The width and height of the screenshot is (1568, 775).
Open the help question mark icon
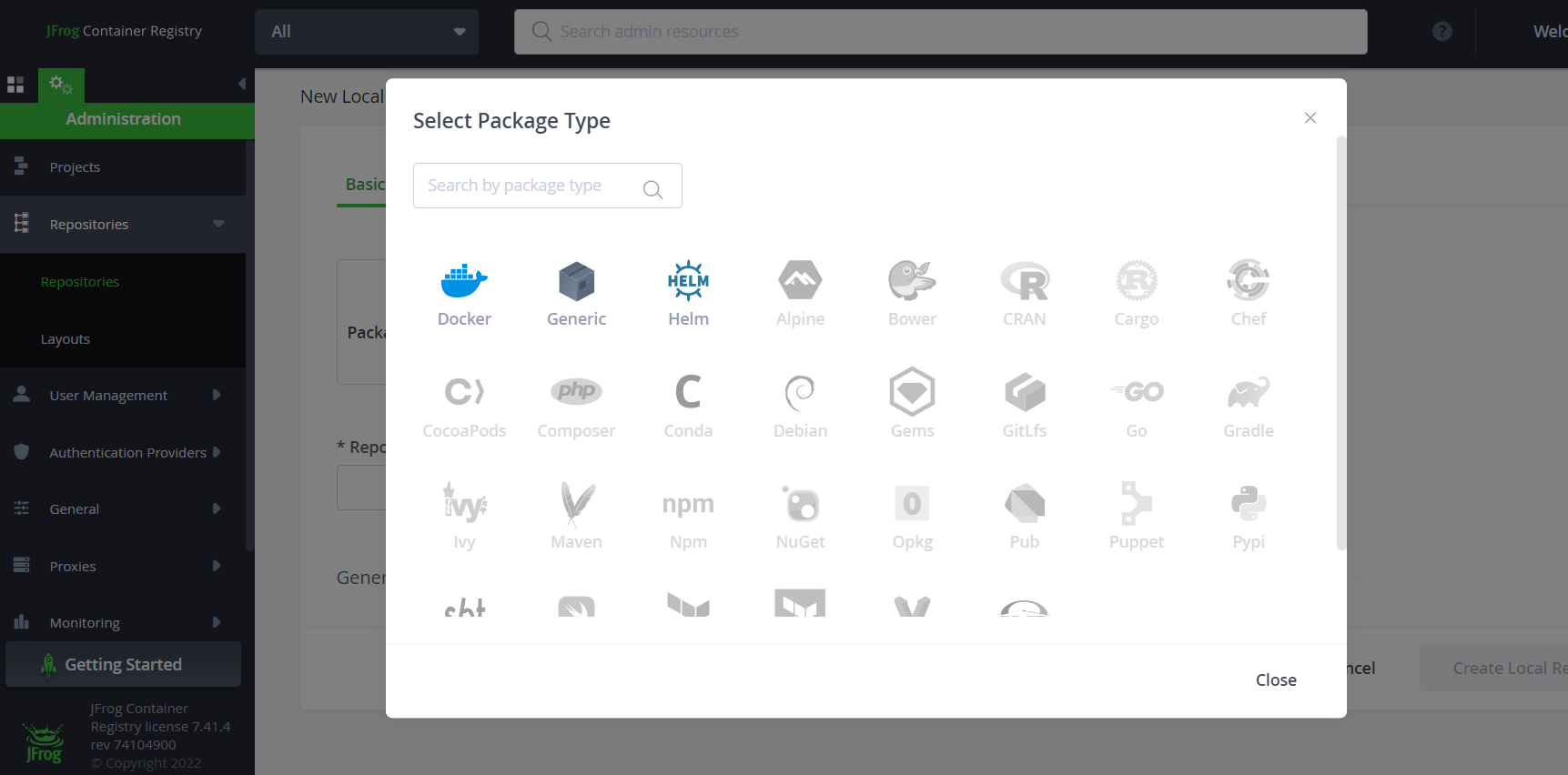point(1442,32)
